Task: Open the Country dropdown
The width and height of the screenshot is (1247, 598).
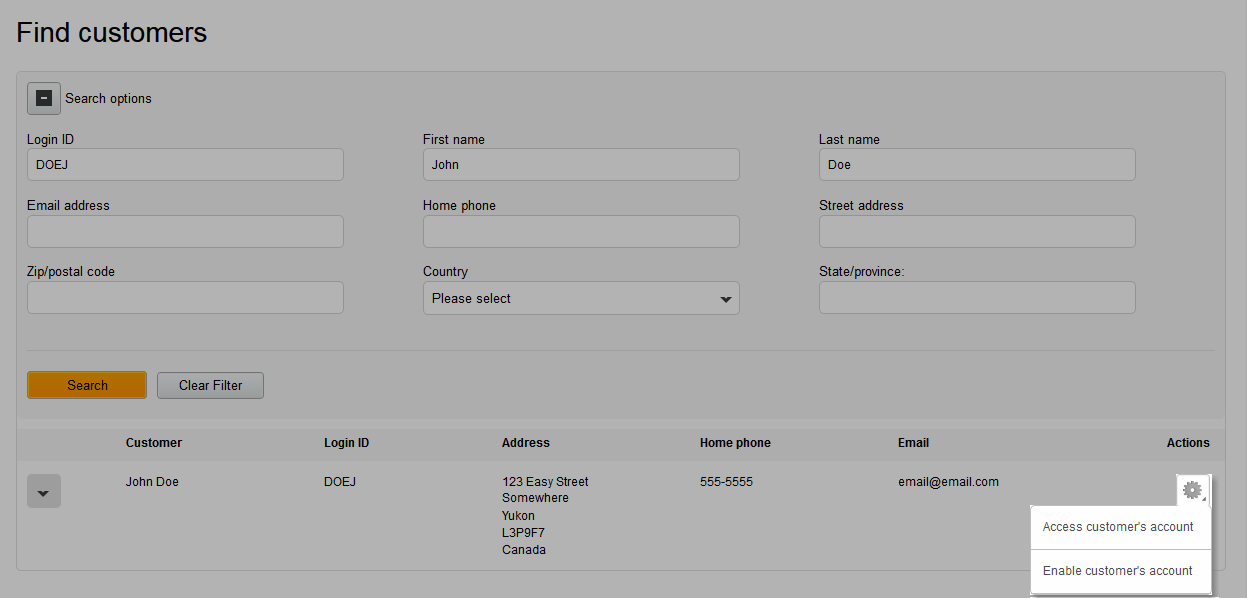Action: 580,297
